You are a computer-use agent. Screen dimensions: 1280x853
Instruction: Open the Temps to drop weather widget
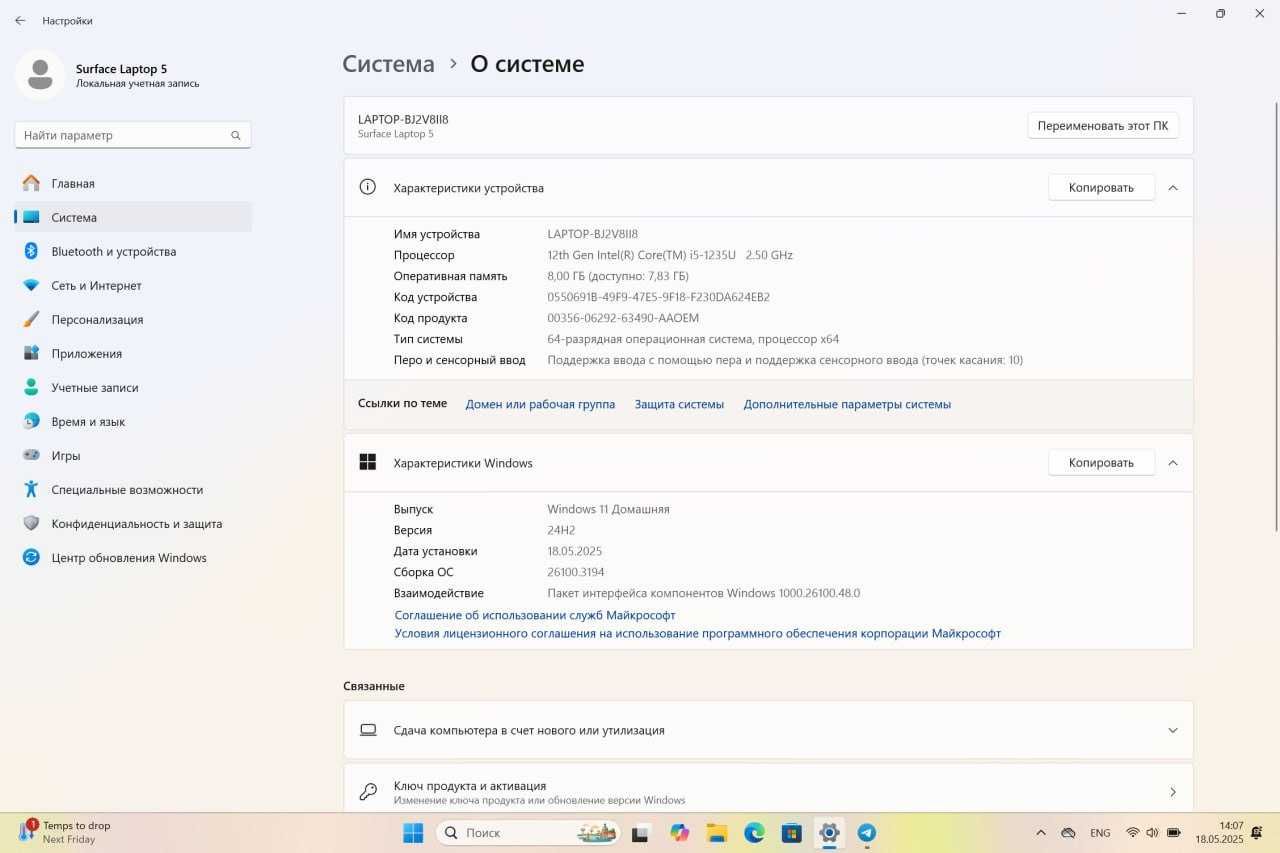tap(65, 832)
